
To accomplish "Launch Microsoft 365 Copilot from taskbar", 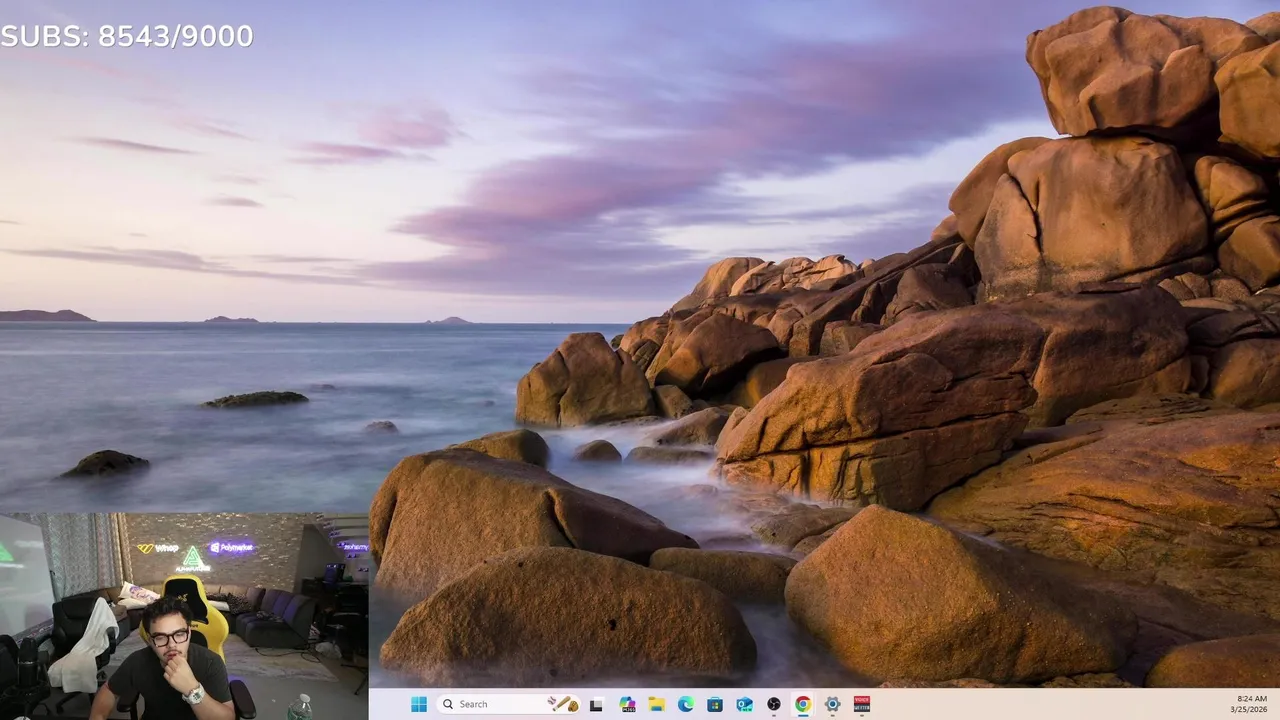I will pyautogui.click(x=627, y=704).
